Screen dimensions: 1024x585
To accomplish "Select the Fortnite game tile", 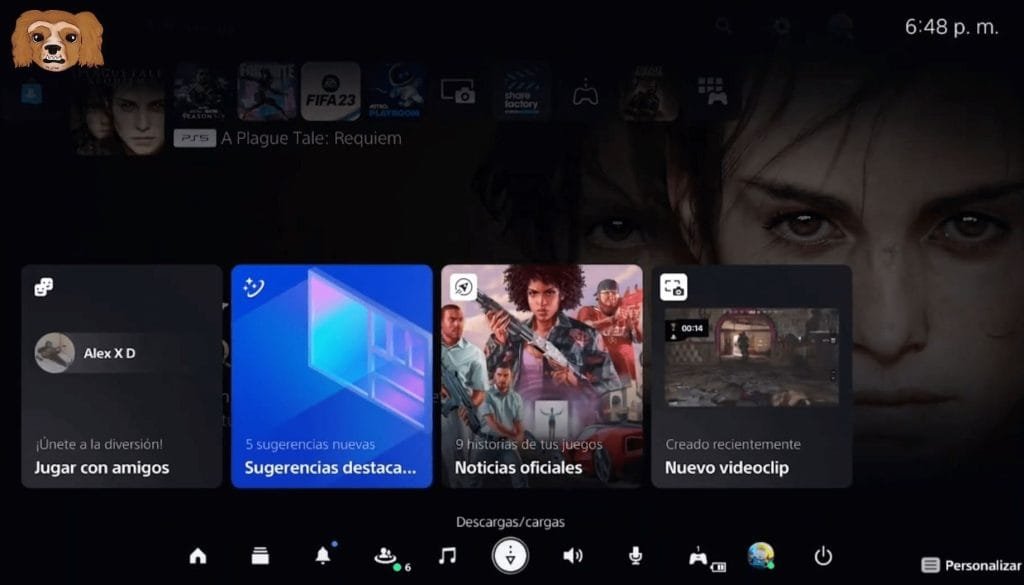I will click(266, 91).
